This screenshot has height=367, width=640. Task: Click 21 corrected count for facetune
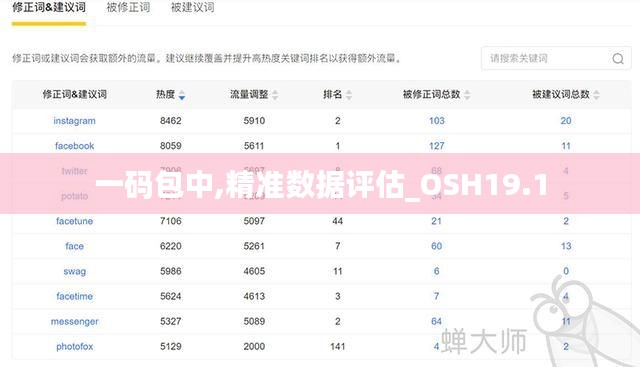click(x=436, y=221)
